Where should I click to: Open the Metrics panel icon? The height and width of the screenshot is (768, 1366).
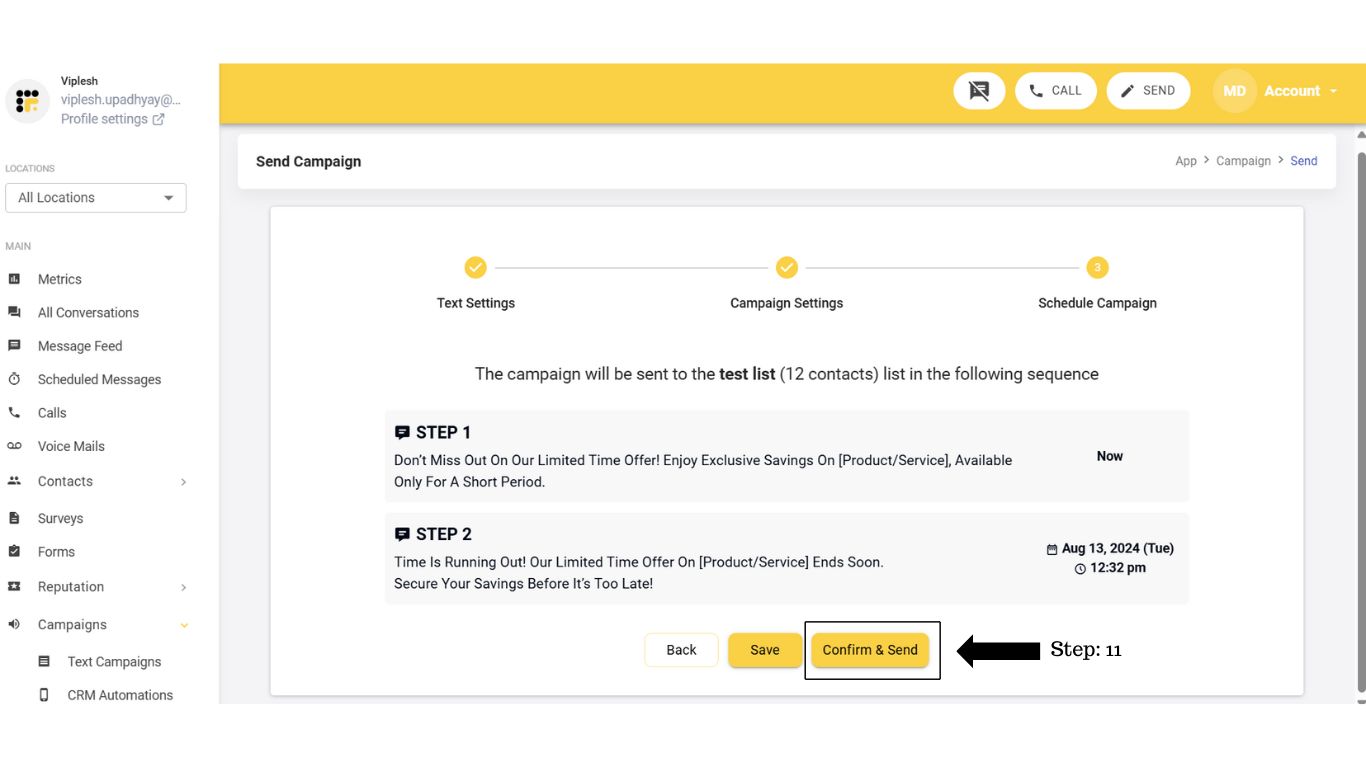coord(16,279)
